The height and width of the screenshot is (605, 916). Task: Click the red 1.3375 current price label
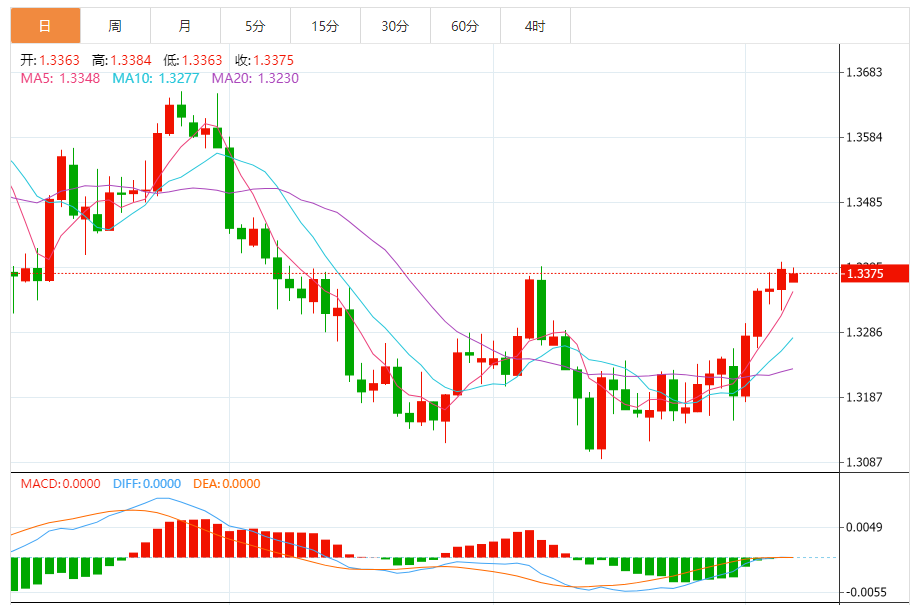[875, 273]
